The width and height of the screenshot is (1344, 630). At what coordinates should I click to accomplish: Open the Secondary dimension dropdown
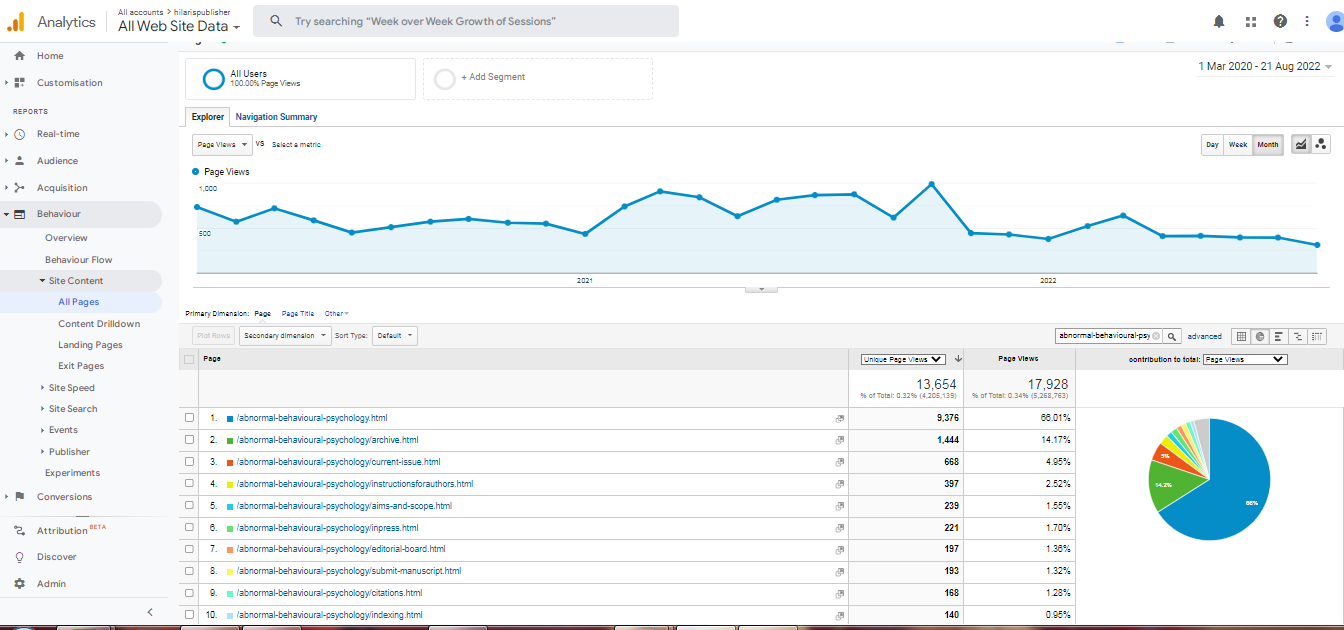tap(286, 336)
